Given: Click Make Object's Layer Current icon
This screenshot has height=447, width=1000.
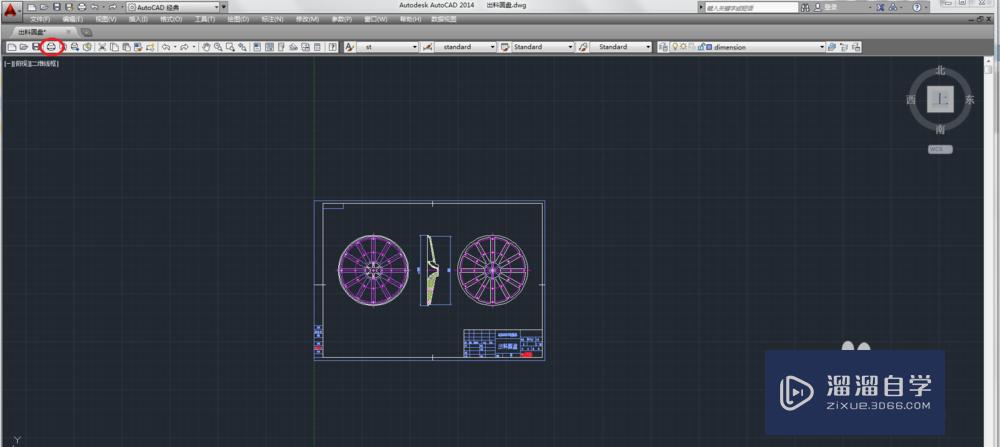Looking at the screenshot, I should (831, 47).
